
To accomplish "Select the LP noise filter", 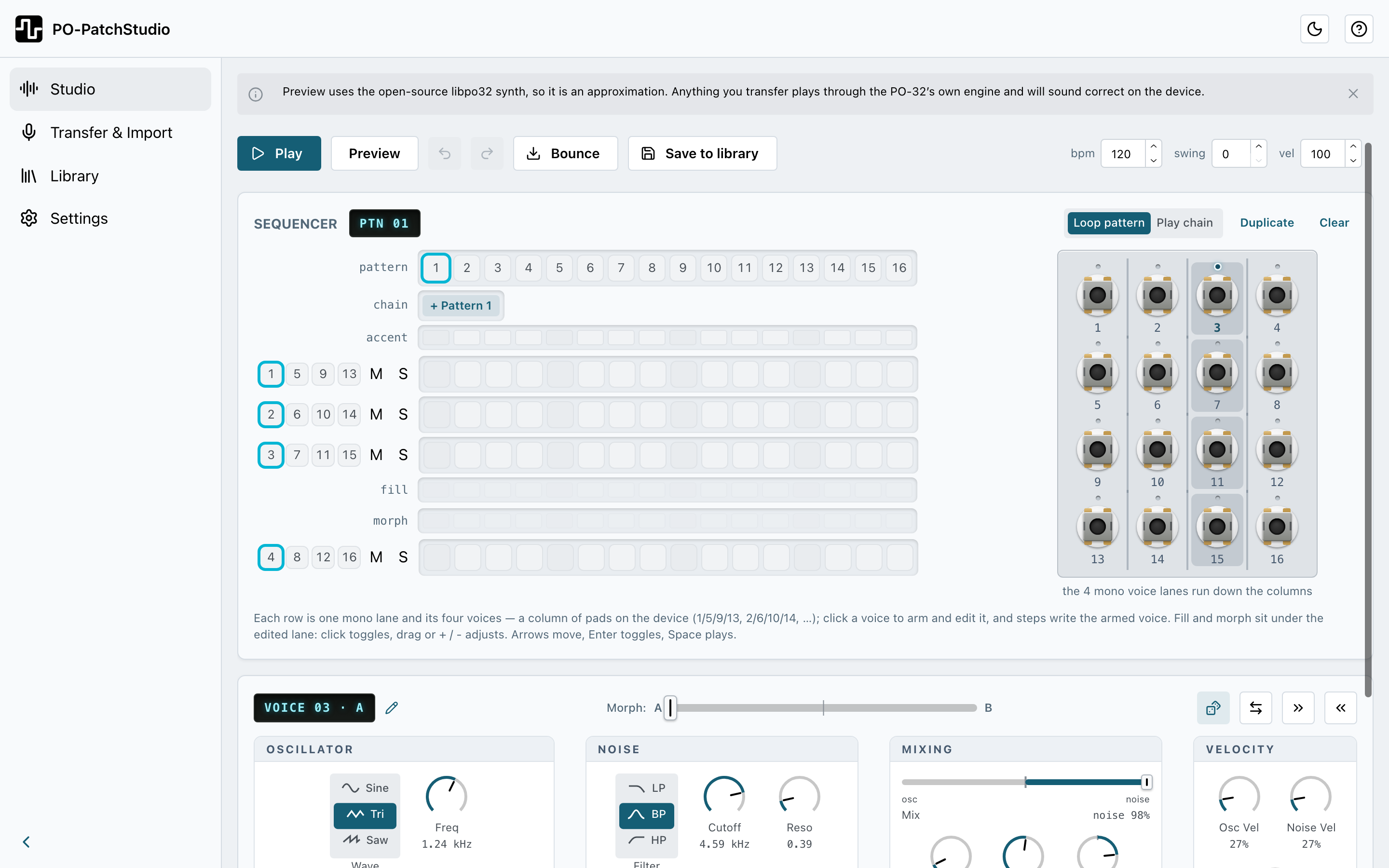I will point(647,787).
